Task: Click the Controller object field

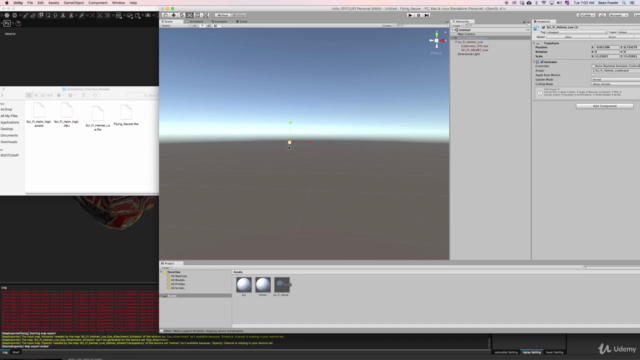Action: [x=616, y=66]
